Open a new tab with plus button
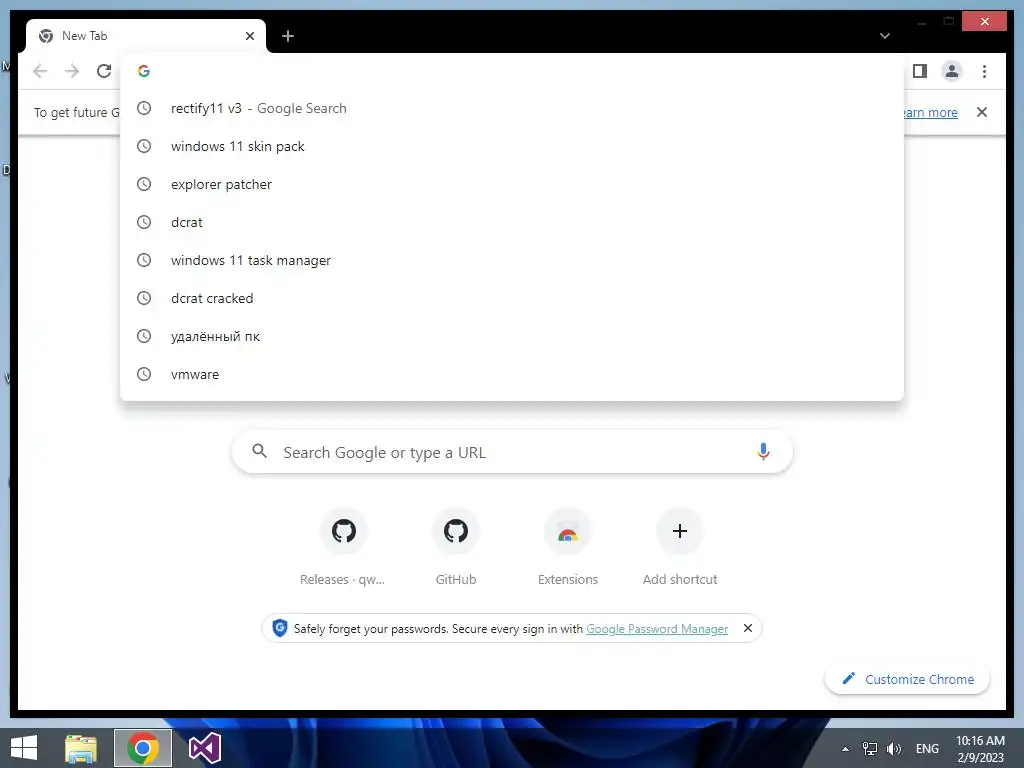This screenshot has height=768, width=1024. pyautogui.click(x=288, y=36)
